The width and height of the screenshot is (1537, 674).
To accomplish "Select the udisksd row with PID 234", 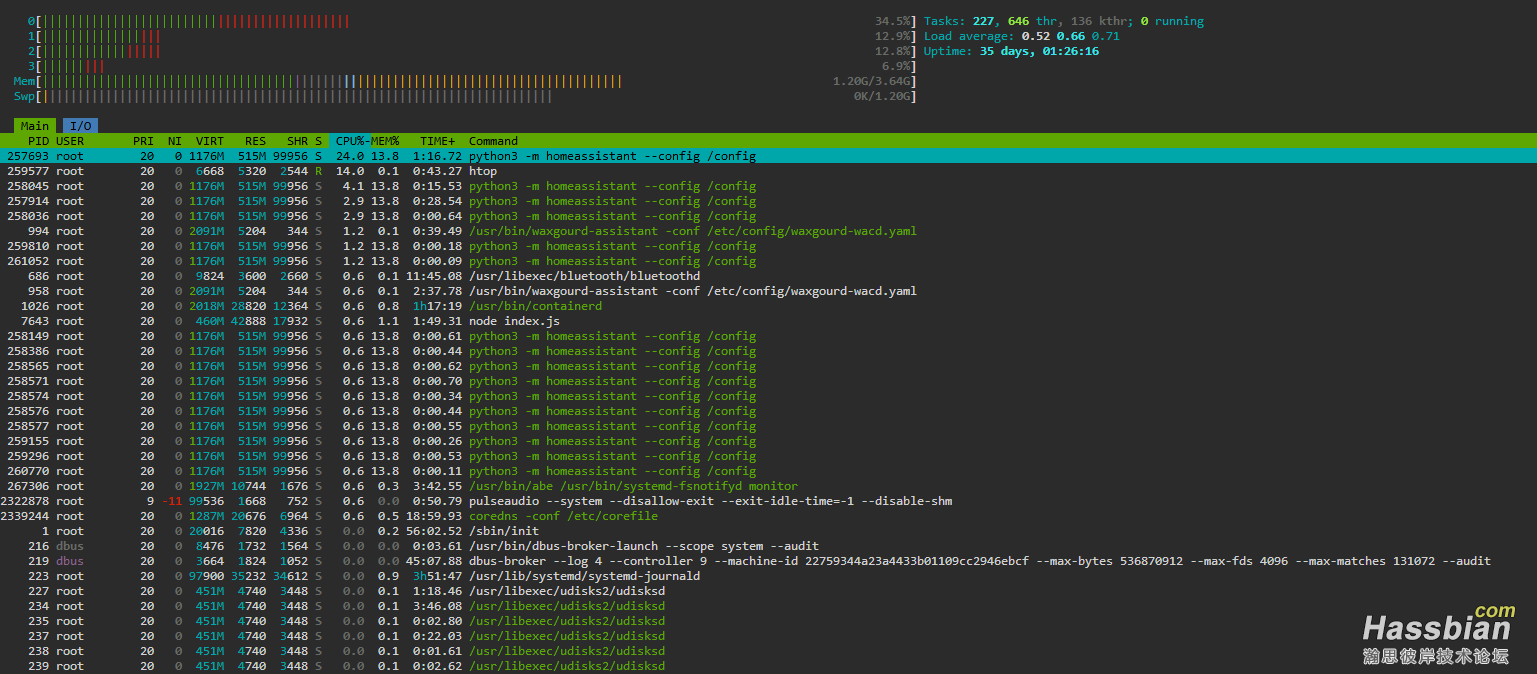I will [768, 606].
